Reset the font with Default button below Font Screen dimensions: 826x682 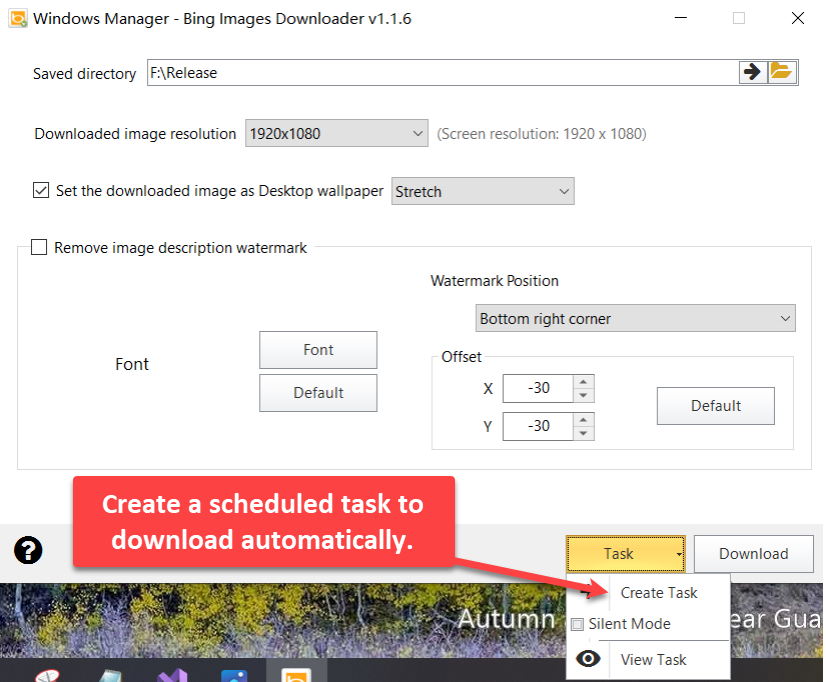pos(318,393)
